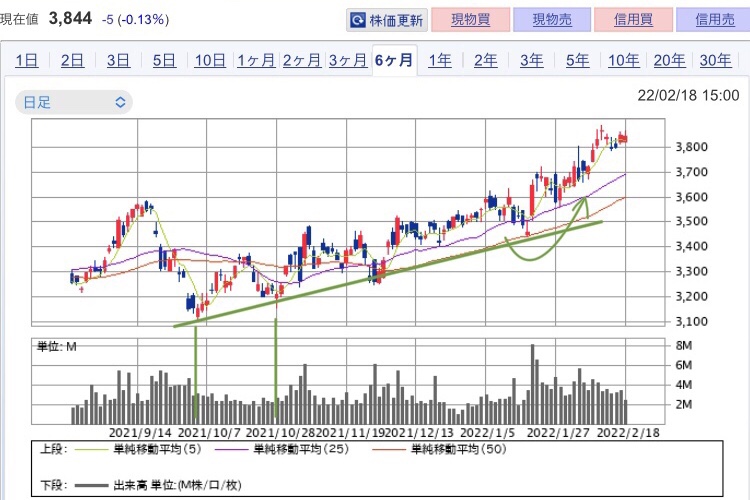
Task: Select the active 6ヶ月 tab
Action: click(x=394, y=60)
